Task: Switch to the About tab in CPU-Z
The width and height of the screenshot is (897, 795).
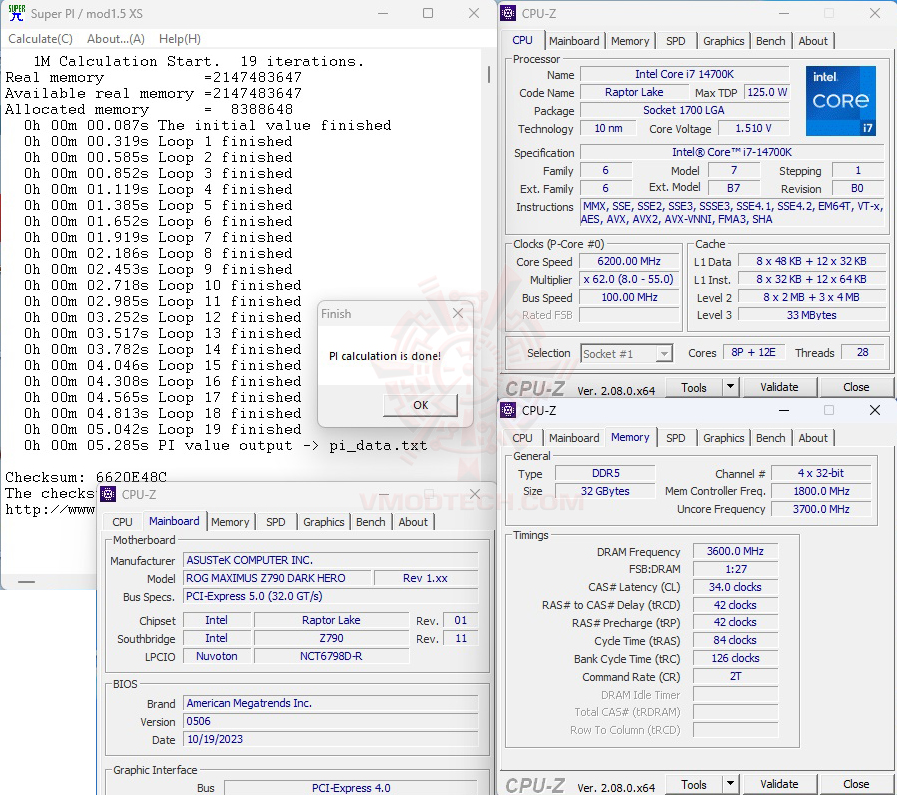Action: pos(813,41)
